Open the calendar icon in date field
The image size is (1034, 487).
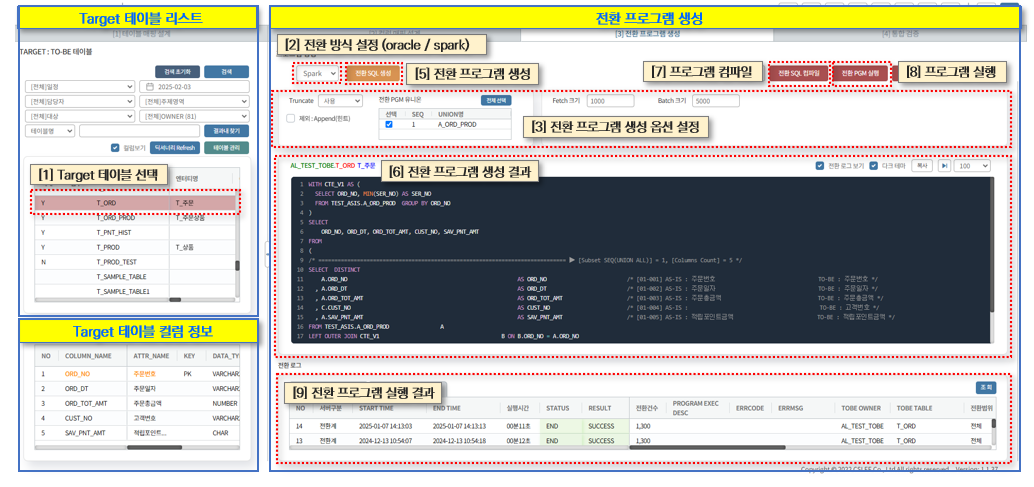pos(149,86)
